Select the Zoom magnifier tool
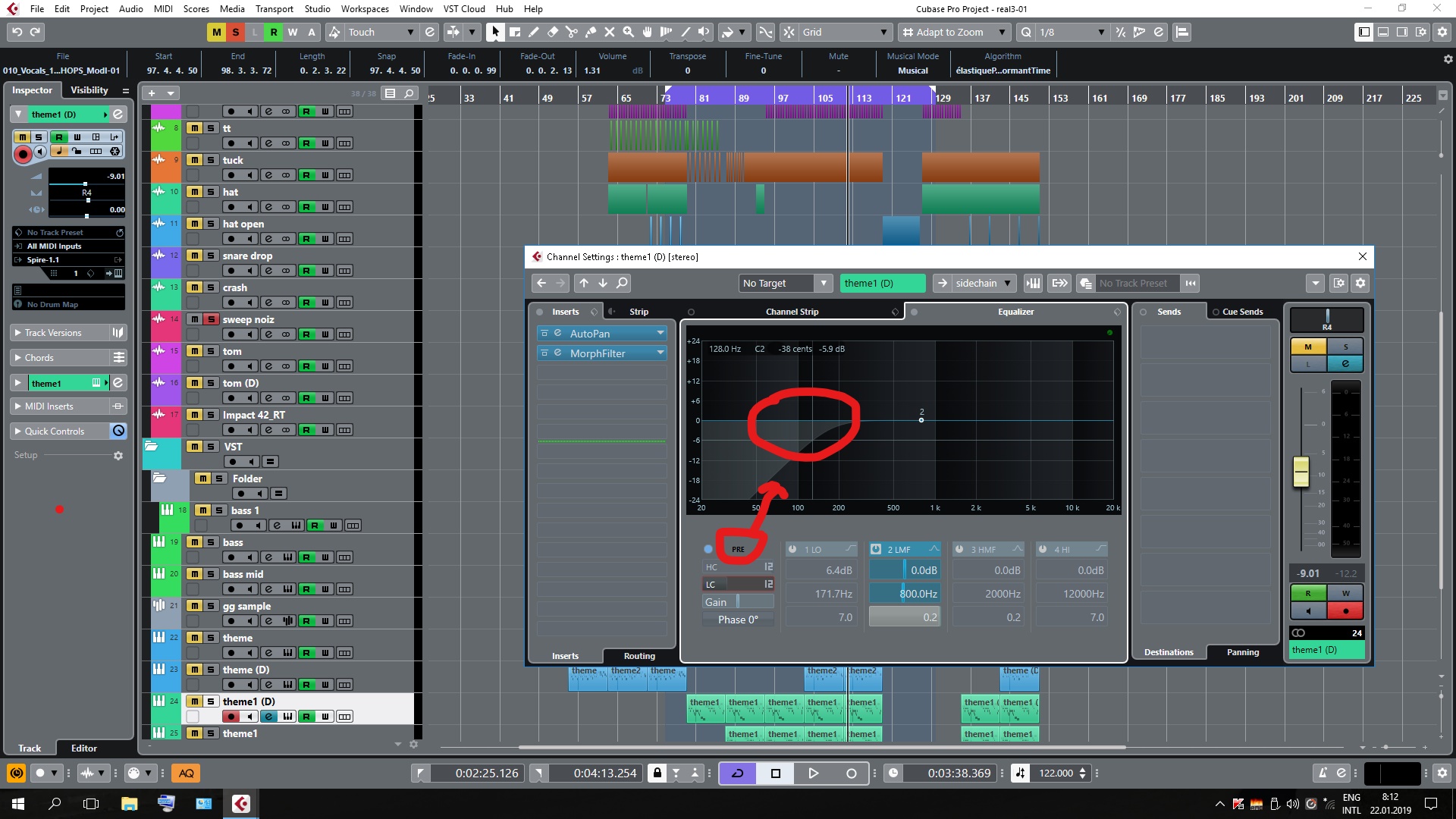This screenshot has height=819, width=1456. coord(629,32)
